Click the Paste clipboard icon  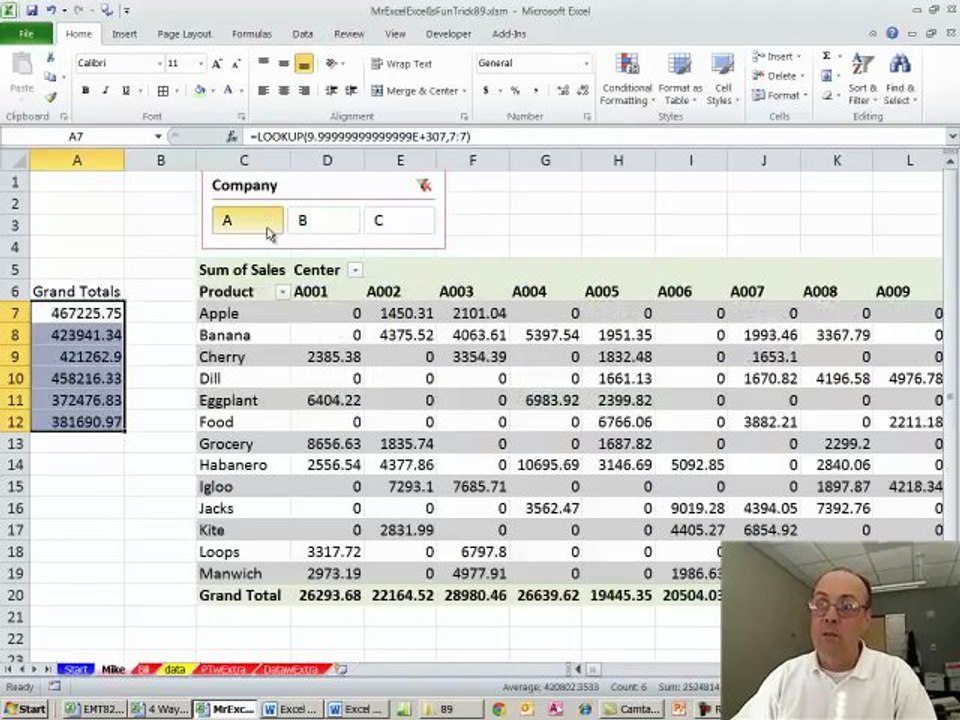tap(22, 65)
